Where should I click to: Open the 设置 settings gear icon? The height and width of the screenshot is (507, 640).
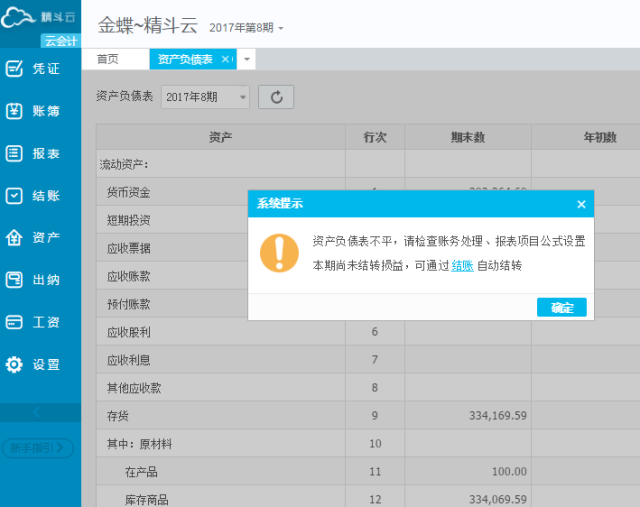point(14,365)
